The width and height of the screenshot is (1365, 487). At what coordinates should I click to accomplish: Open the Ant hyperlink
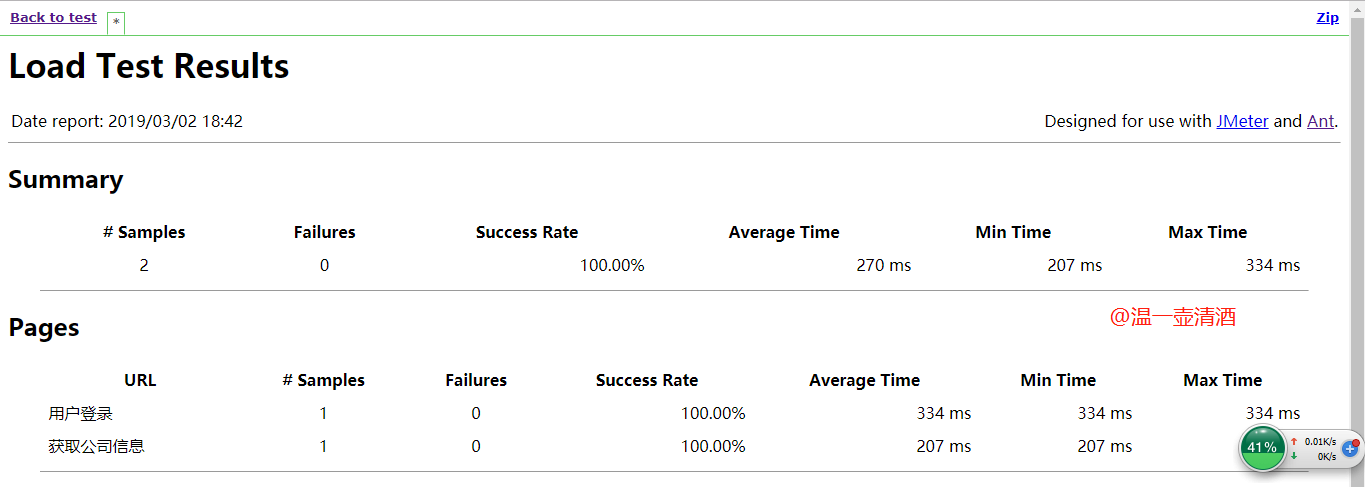tap(1320, 121)
